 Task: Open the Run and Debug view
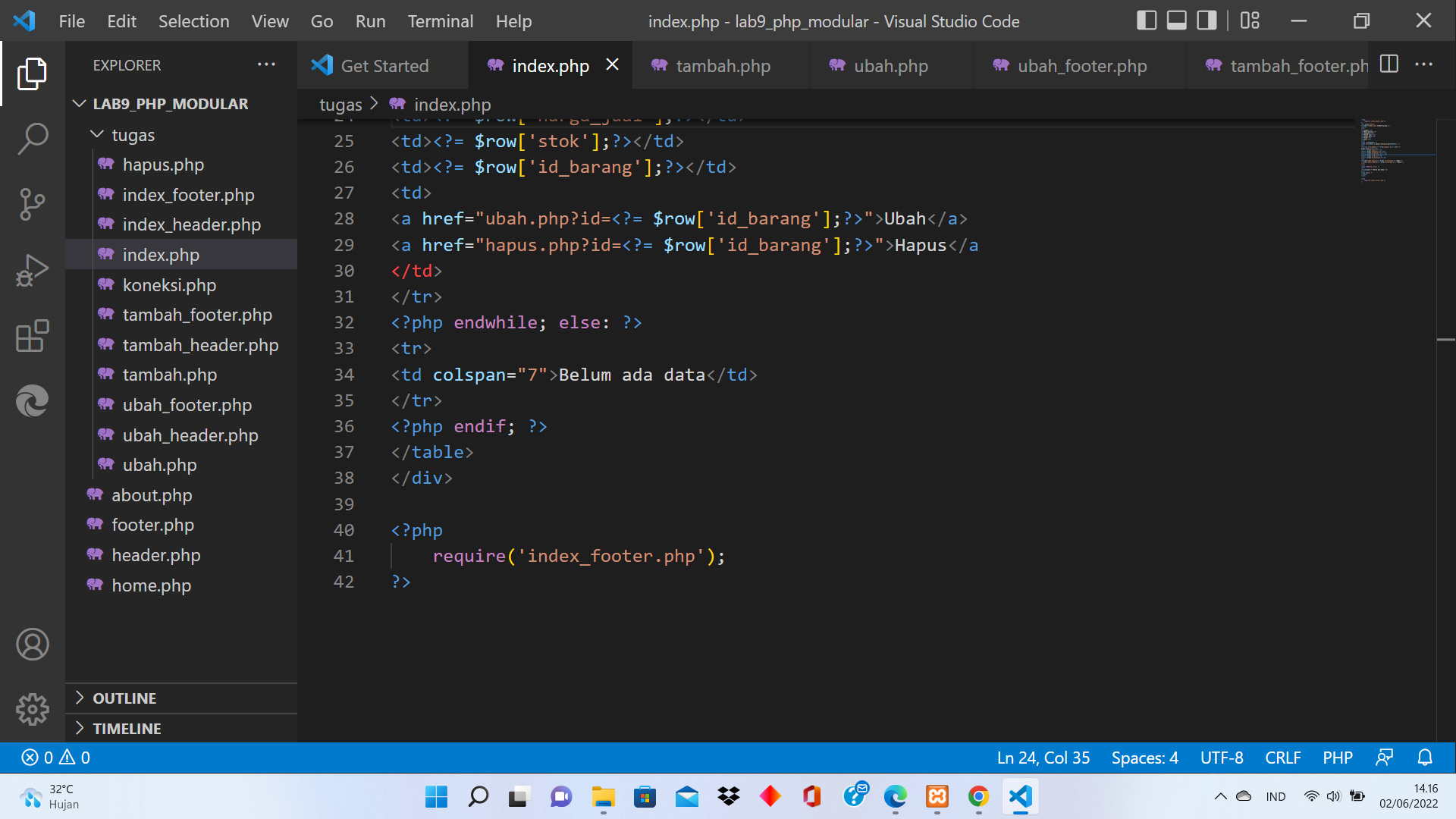tap(32, 269)
